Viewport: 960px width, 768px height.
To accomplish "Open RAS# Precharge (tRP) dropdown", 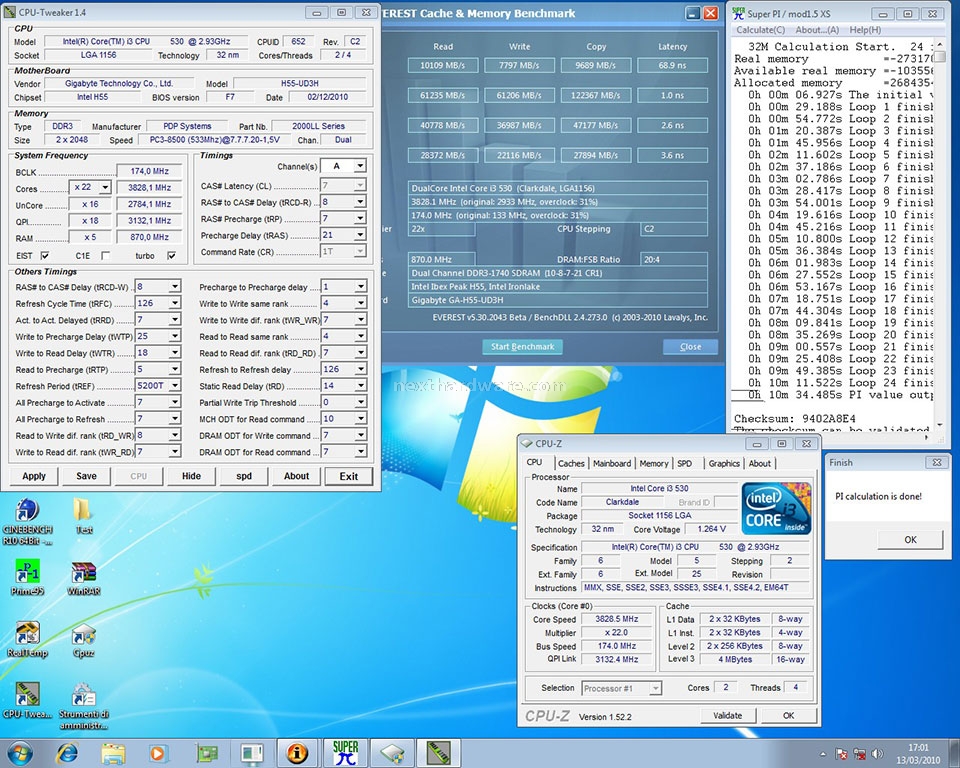I will click(360, 218).
